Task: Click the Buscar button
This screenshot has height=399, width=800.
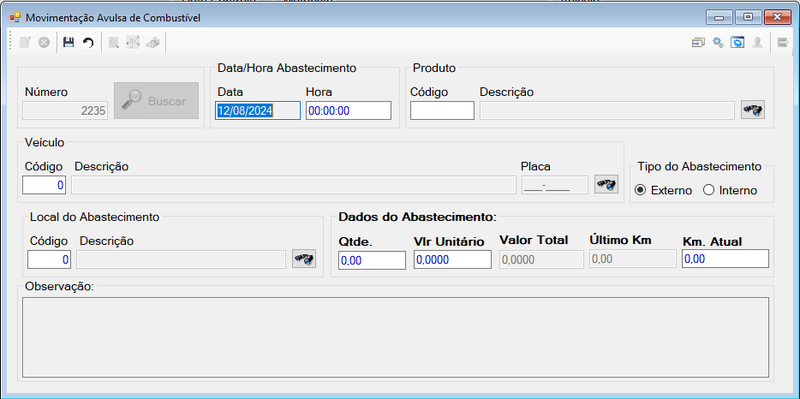Action: tap(156, 101)
